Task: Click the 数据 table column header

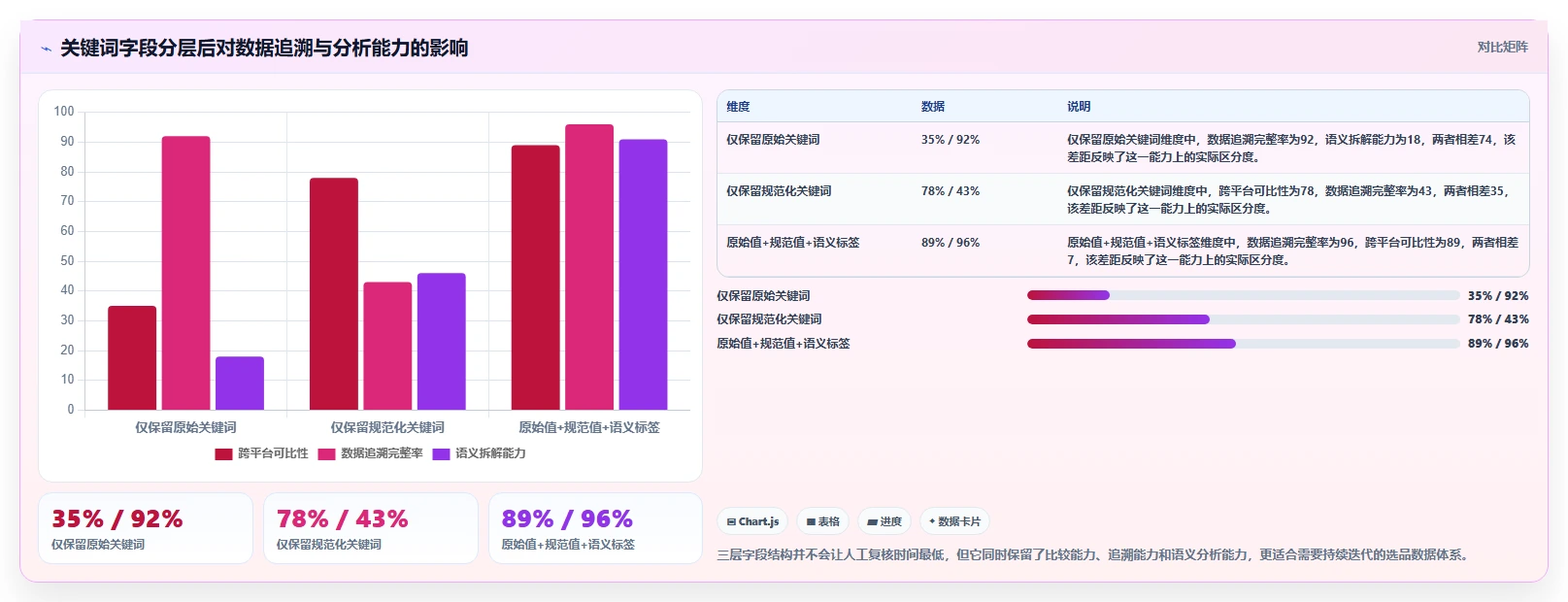Action: pyautogui.click(x=933, y=107)
